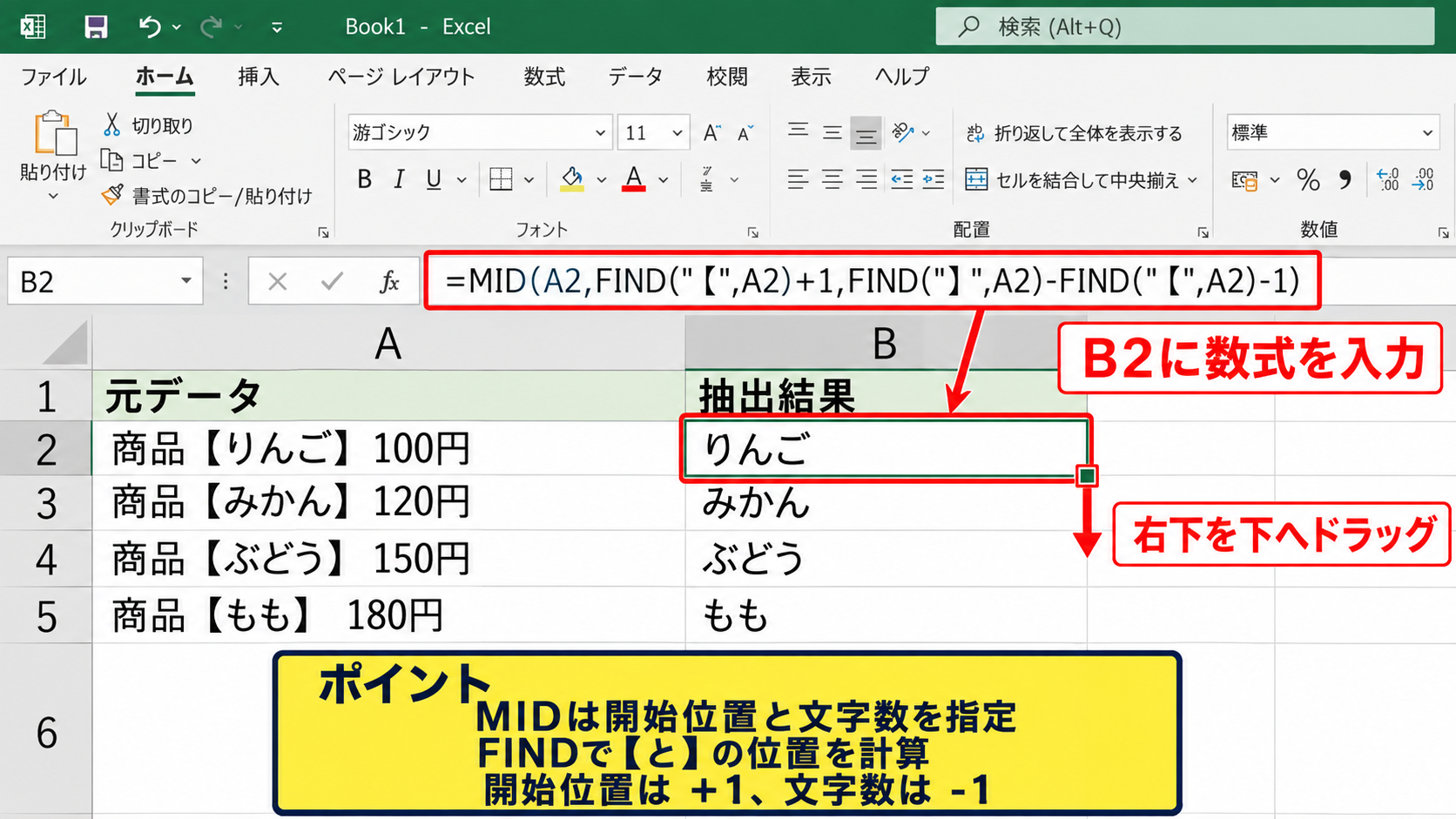Open the 数式 tab
1456x819 pixels.
pyautogui.click(x=544, y=77)
